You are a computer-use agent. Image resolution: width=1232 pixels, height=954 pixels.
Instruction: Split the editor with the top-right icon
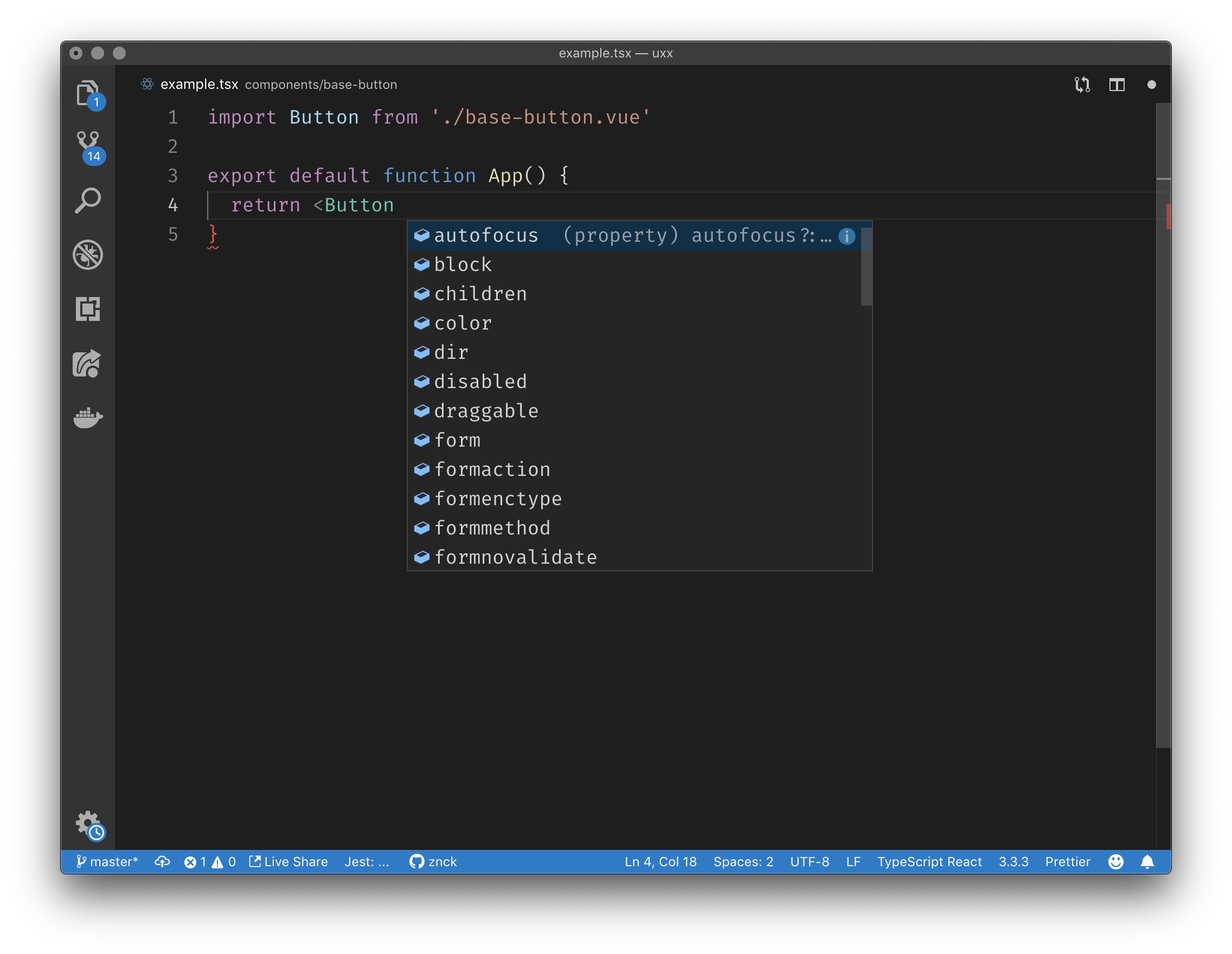(x=1118, y=85)
